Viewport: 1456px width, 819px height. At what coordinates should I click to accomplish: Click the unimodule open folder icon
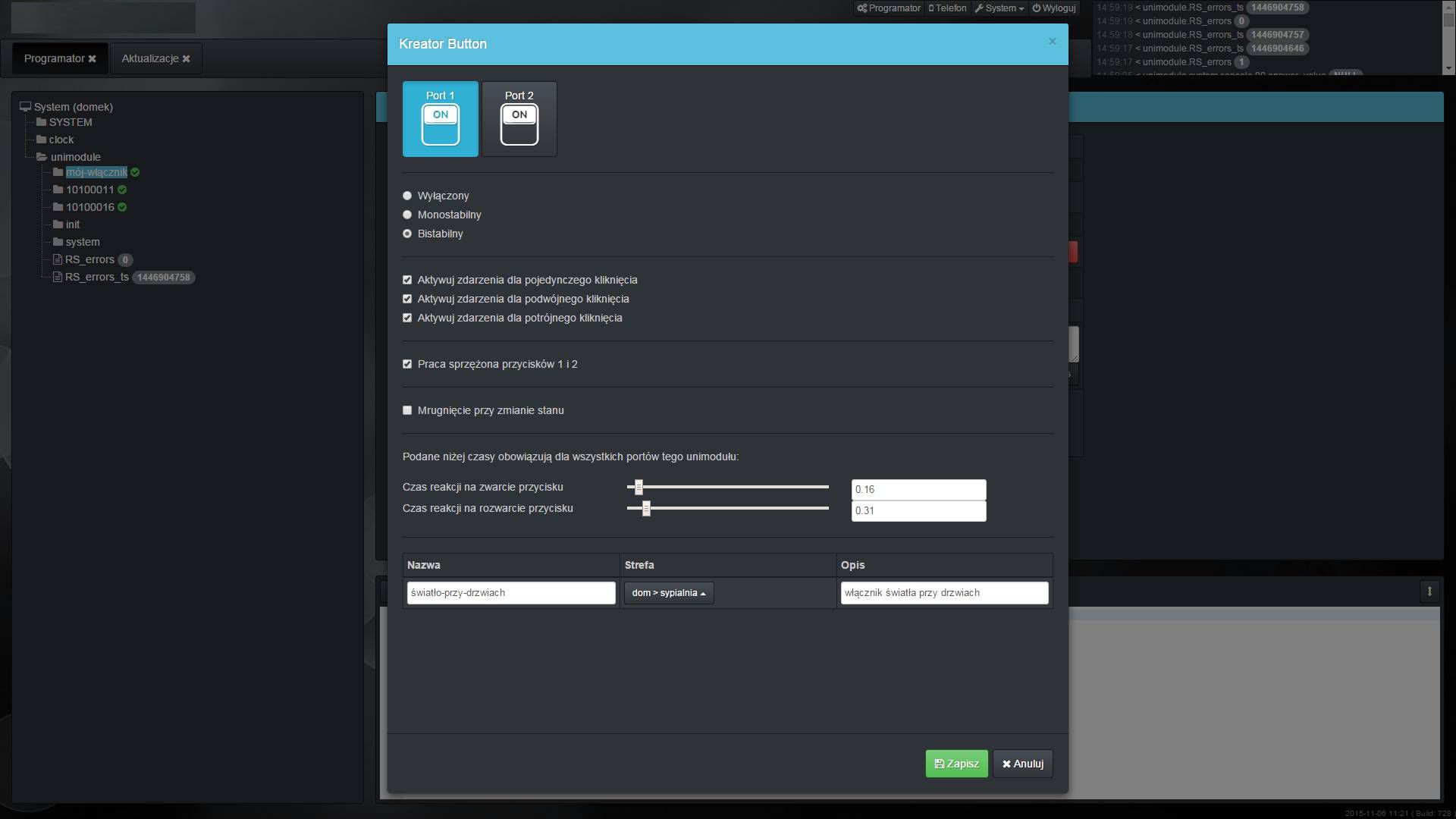pos(42,157)
